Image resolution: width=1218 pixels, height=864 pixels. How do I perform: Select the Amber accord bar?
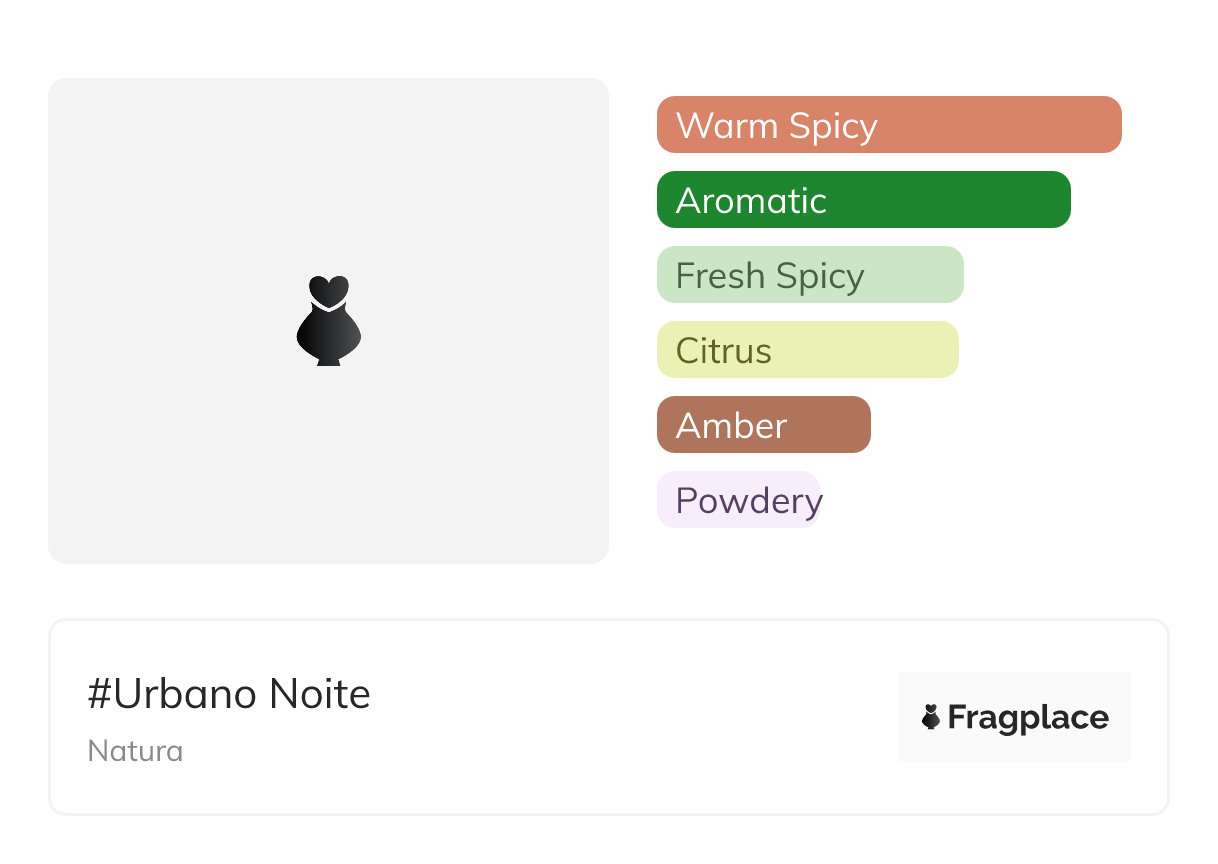(x=763, y=425)
